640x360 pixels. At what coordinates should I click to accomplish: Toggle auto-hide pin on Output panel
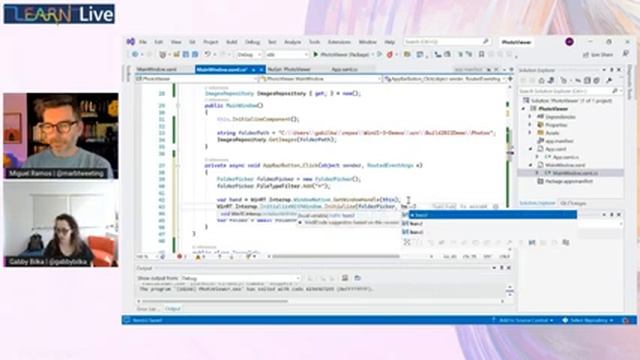pos(502,268)
